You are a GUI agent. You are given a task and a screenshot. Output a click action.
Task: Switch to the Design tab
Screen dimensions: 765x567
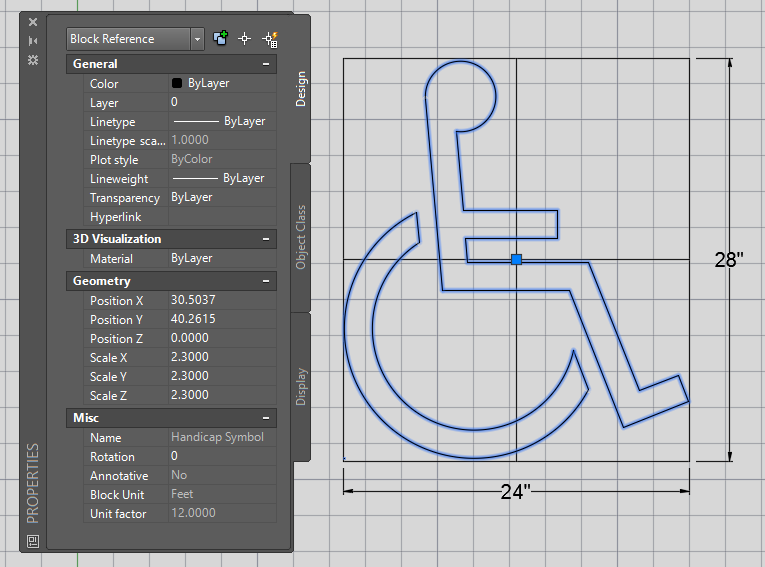(301, 89)
